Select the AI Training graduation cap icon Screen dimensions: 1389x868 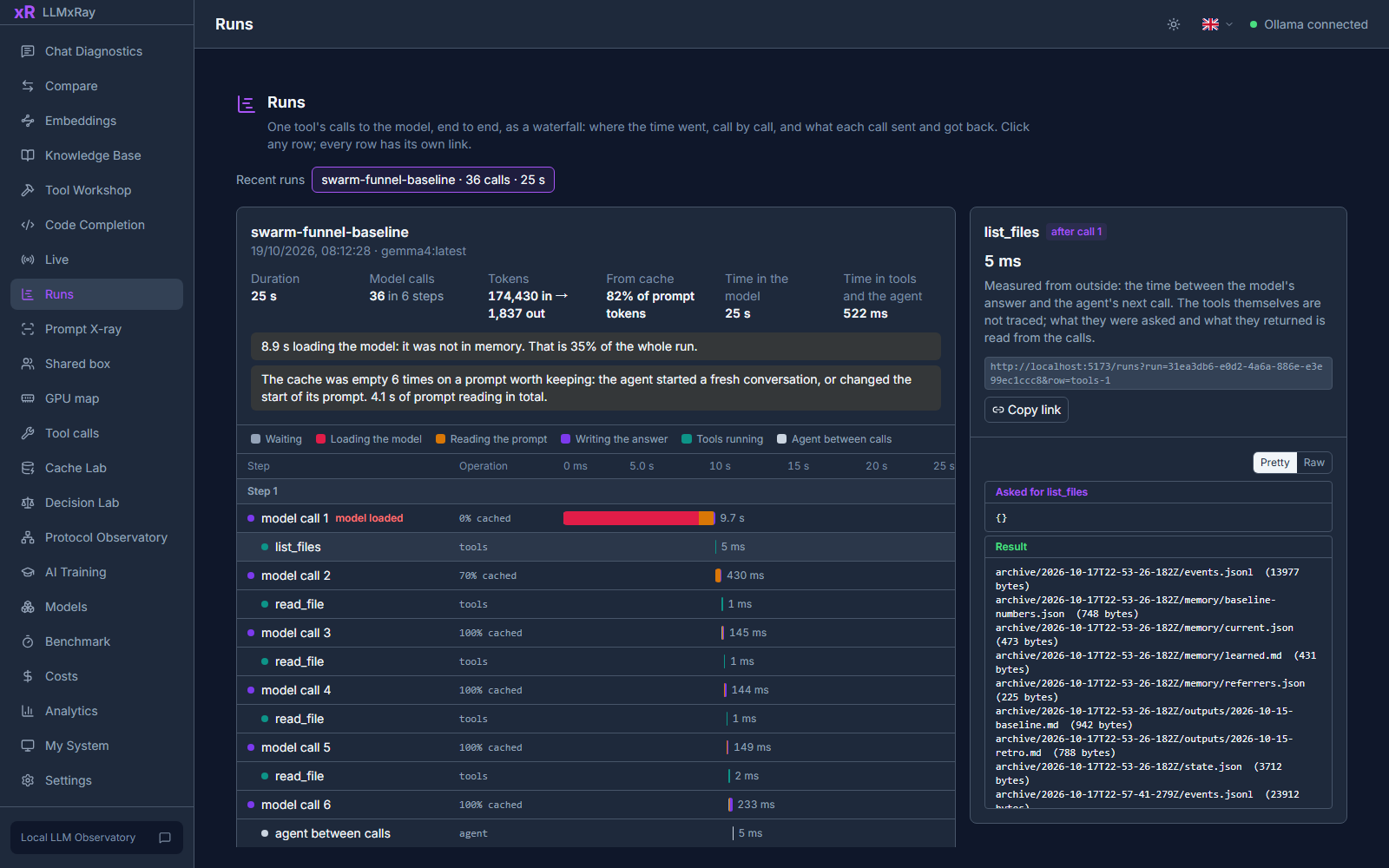pyautogui.click(x=28, y=572)
